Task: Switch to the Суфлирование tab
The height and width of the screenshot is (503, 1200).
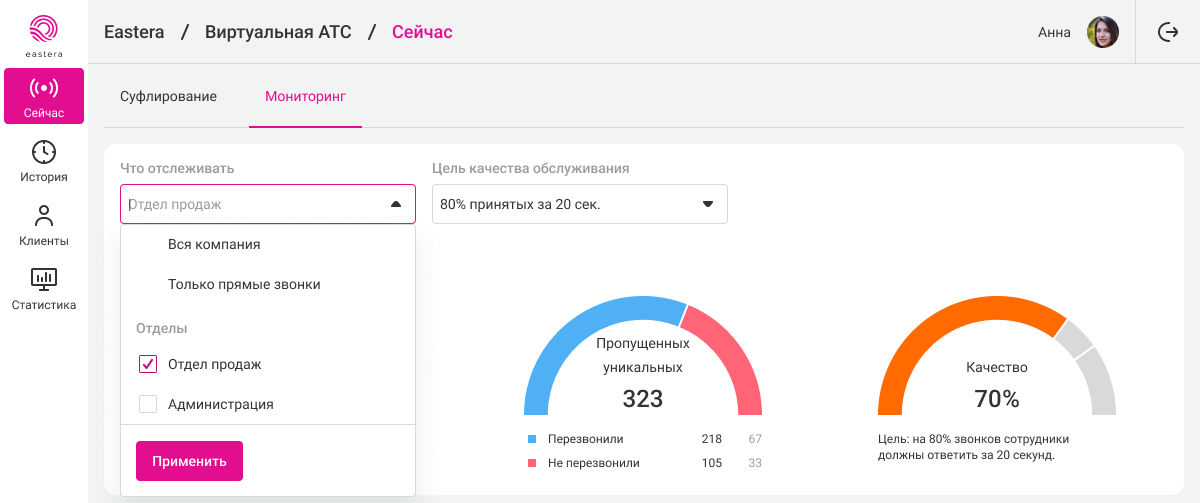Action: [168, 97]
